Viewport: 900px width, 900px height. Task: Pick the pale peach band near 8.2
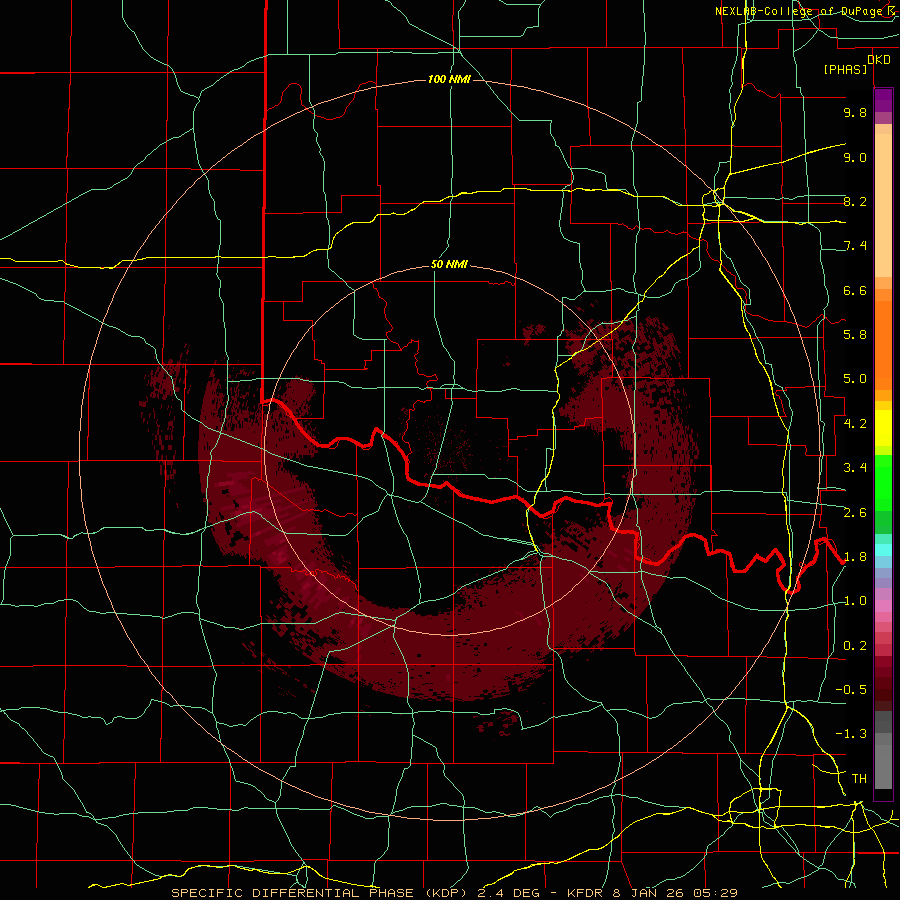883,205
